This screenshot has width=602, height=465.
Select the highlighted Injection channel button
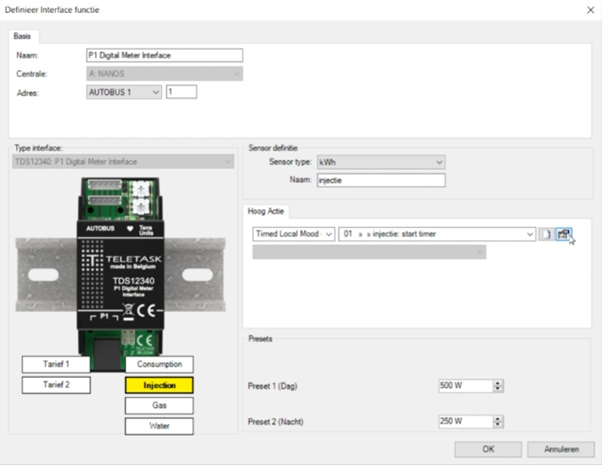click(x=159, y=385)
